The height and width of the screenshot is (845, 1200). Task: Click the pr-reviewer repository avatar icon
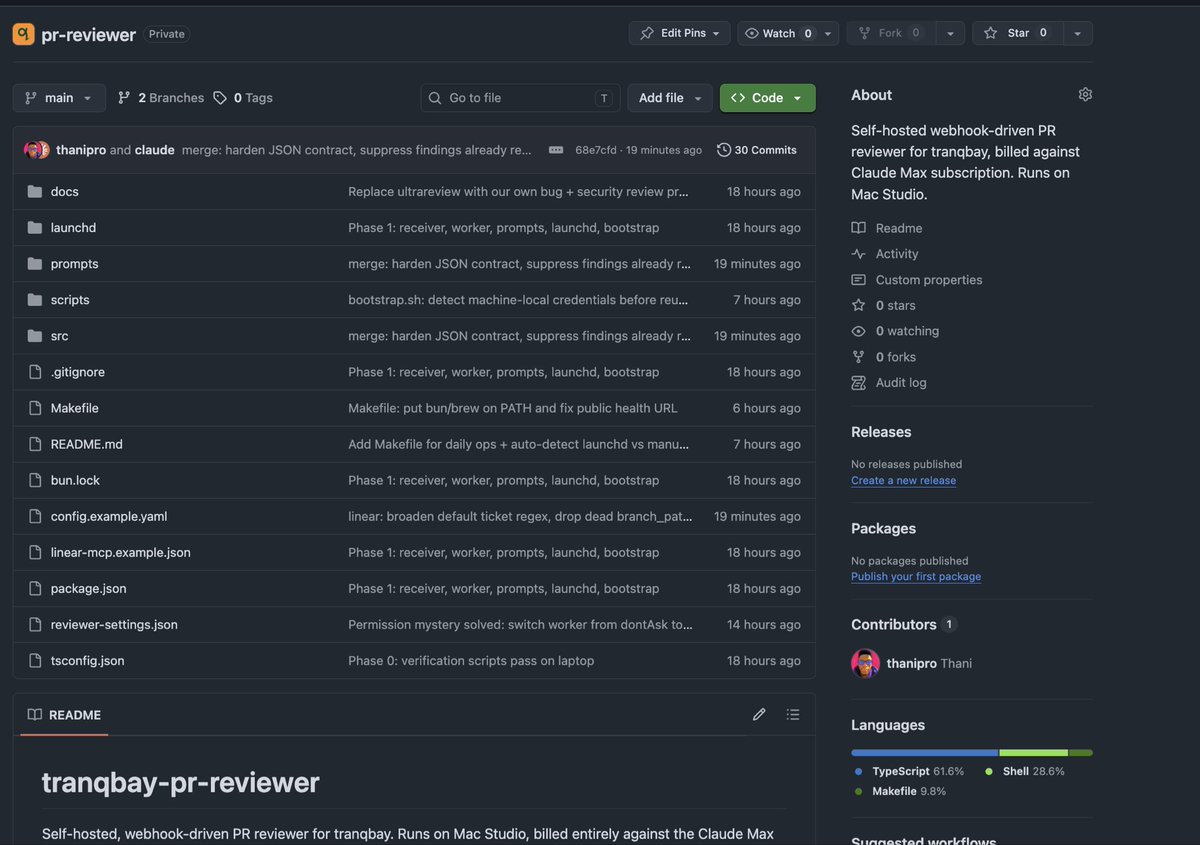pyautogui.click(x=24, y=34)
